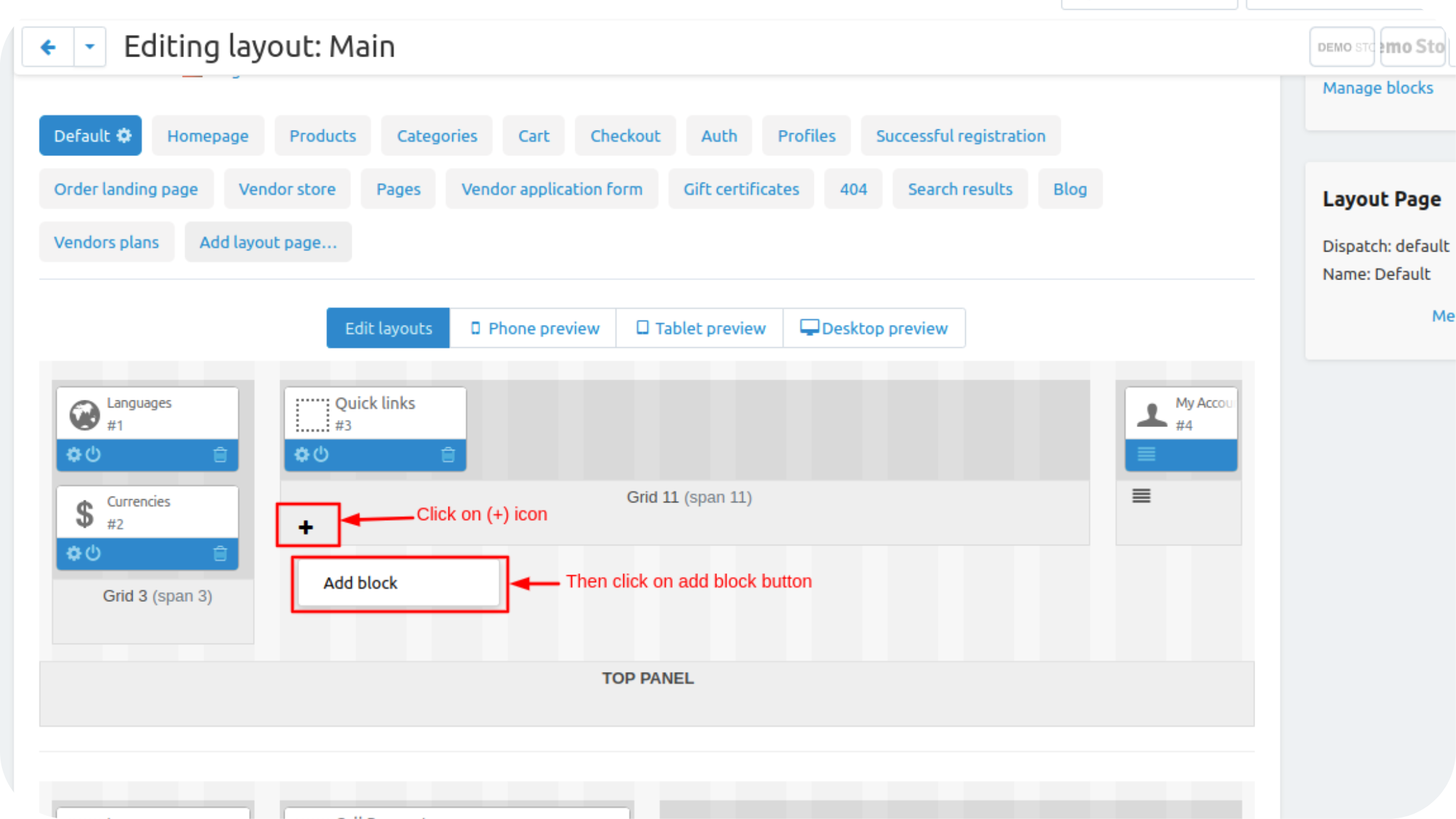
Task: Click the gear on the Default tab
Action: click(124, 135)
